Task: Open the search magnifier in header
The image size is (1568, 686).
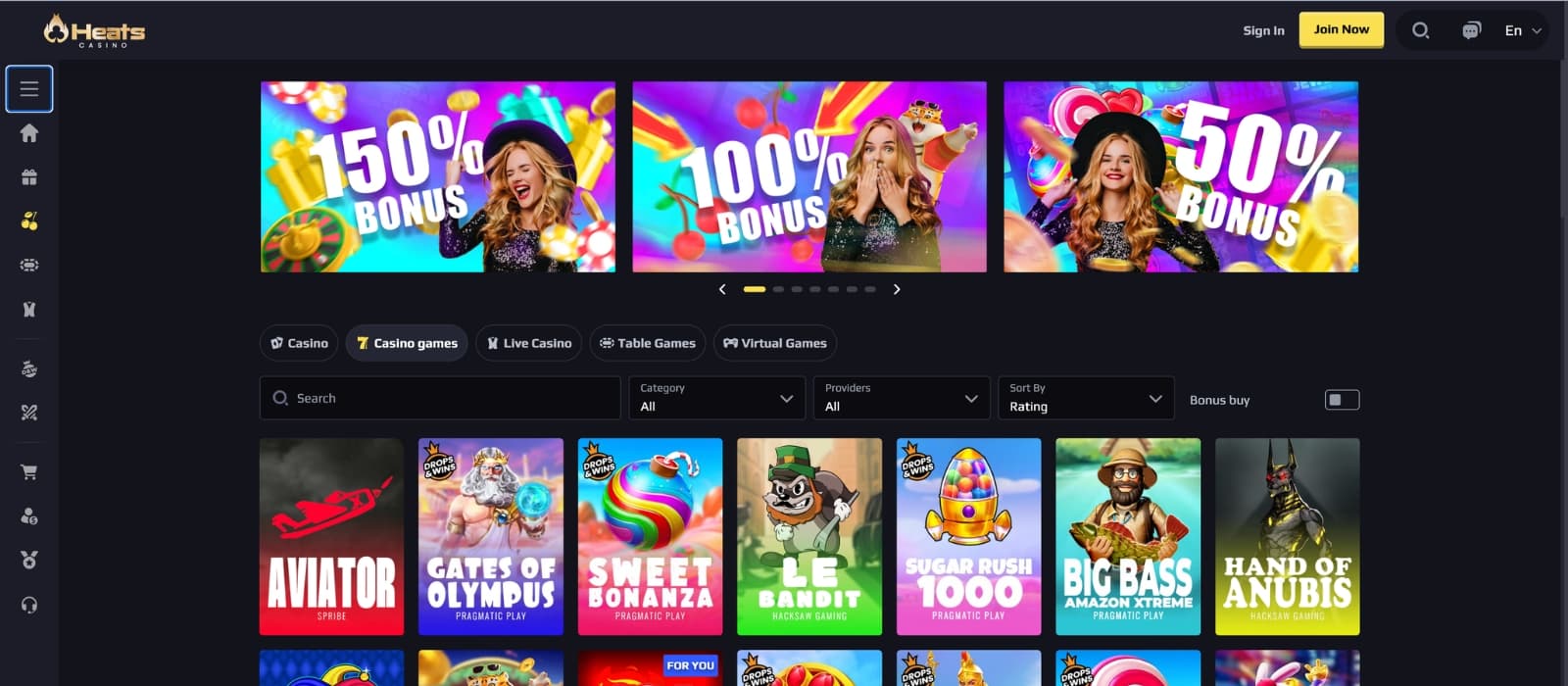Action: click(1420, 30)
